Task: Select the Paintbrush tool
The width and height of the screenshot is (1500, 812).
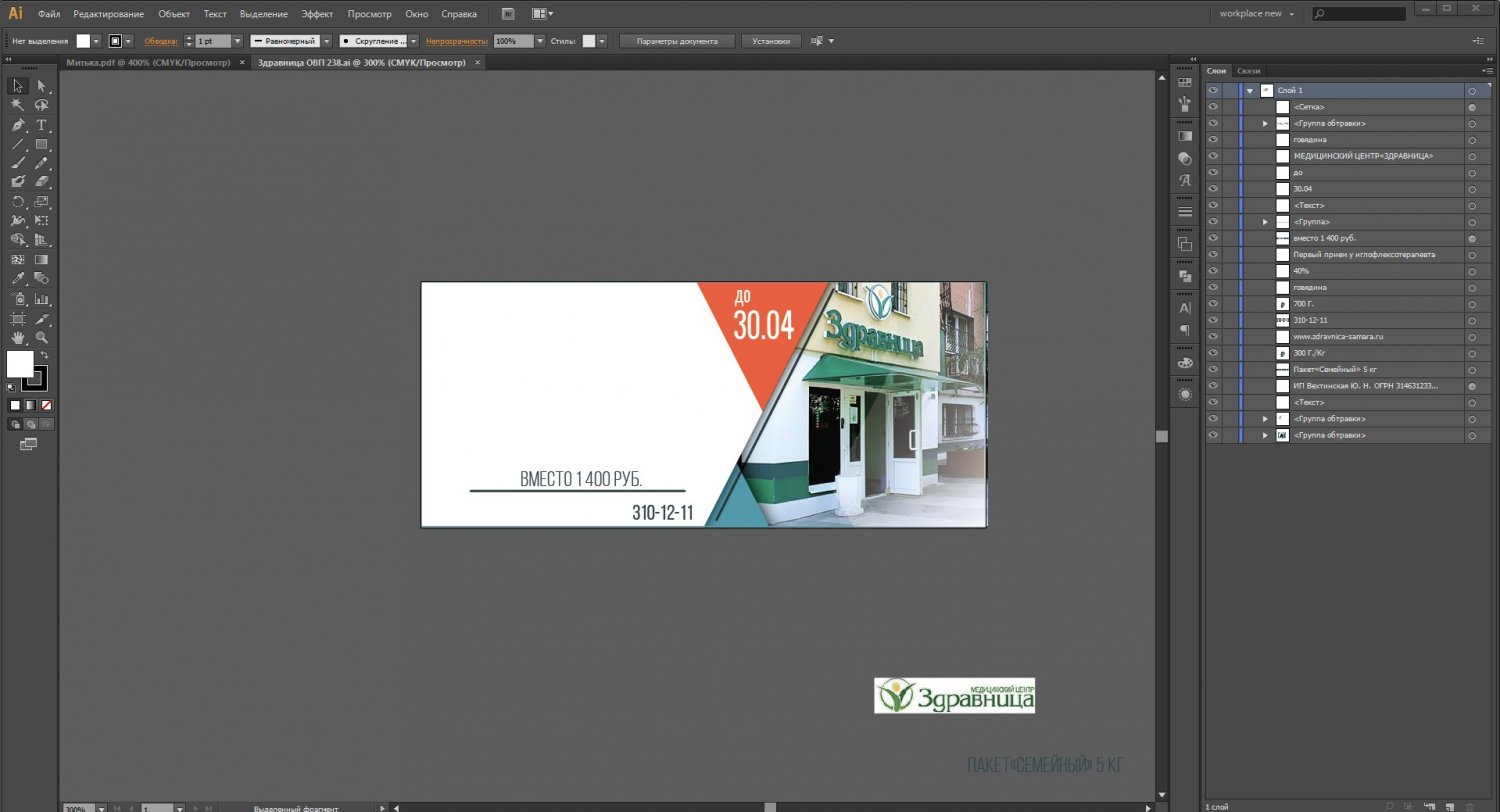Action: pos(18,163)
